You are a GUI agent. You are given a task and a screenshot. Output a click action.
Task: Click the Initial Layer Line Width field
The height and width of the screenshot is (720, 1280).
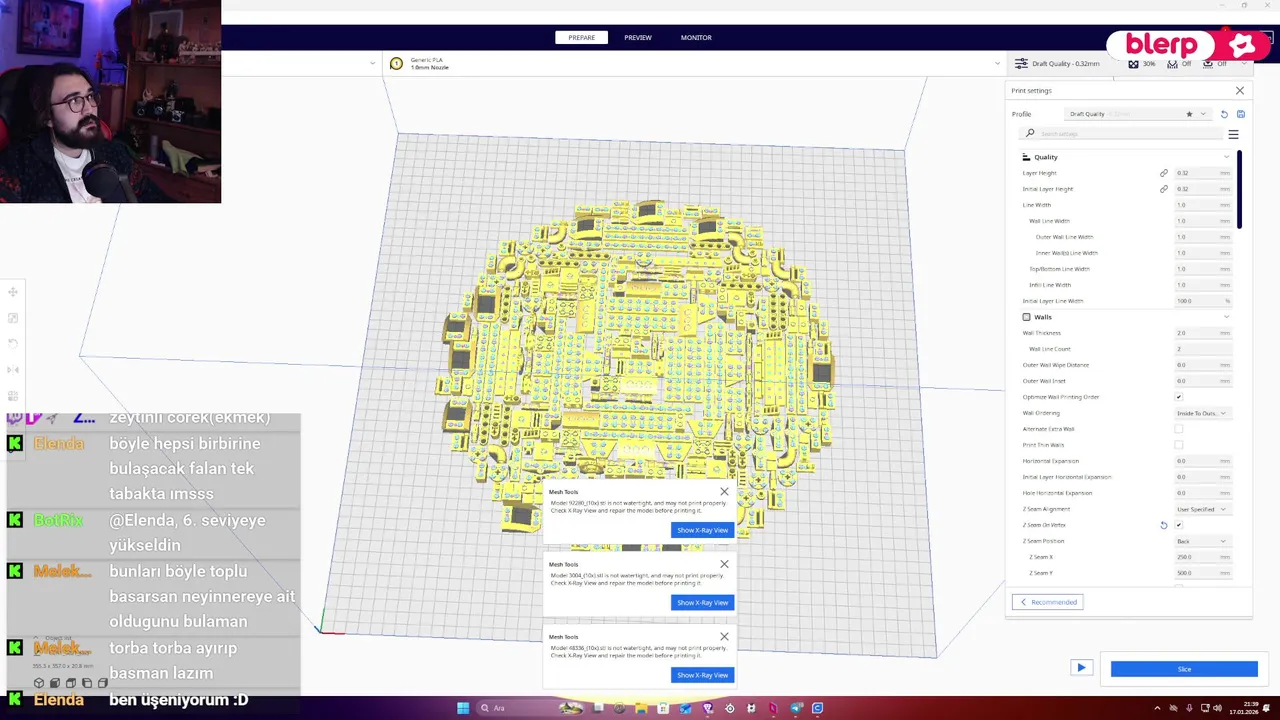1202,301
